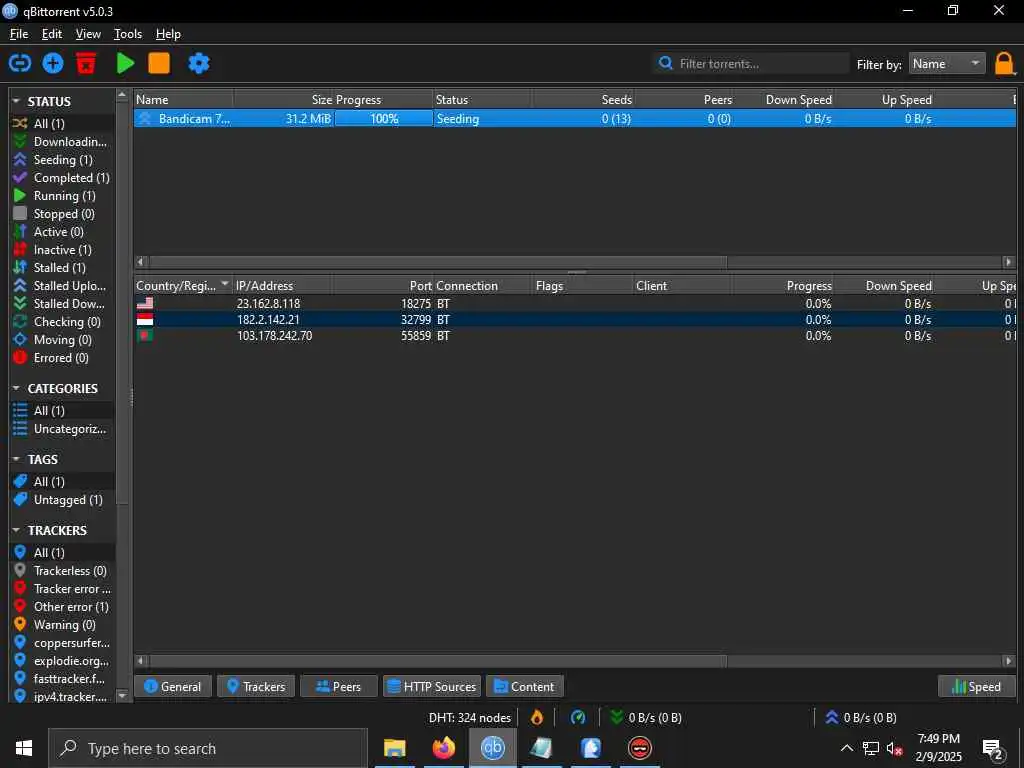
Task: Select the peer 103.178.242.70
Action: pyautogui.click(x=575, y=336)
